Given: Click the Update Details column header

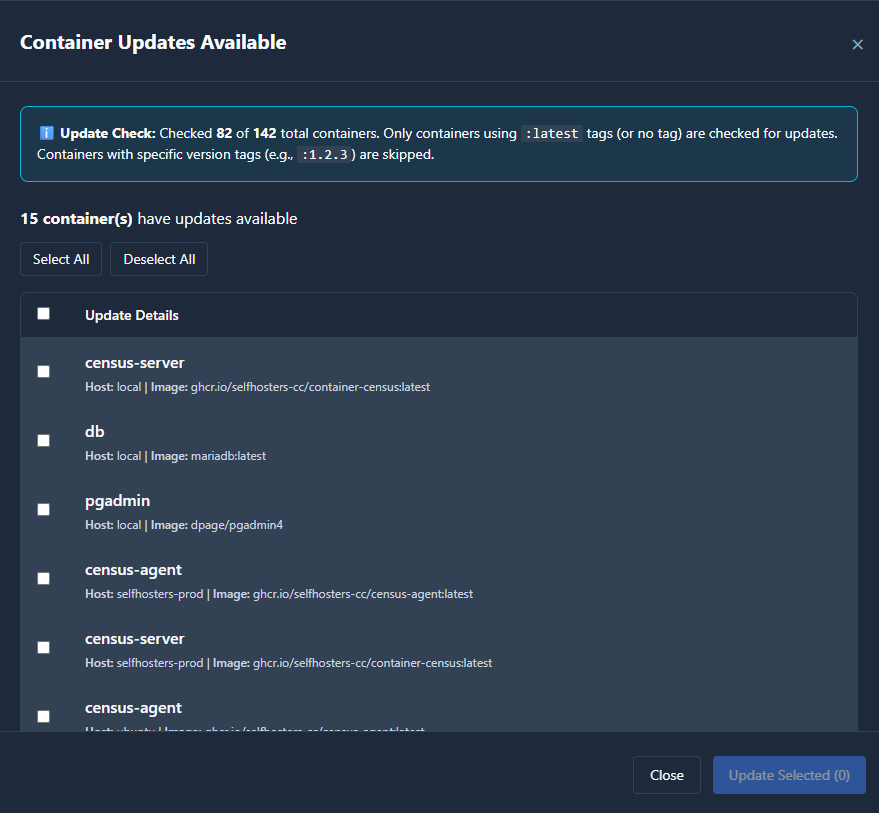Looking at the screenshot, I should click(x=132, y=315).
